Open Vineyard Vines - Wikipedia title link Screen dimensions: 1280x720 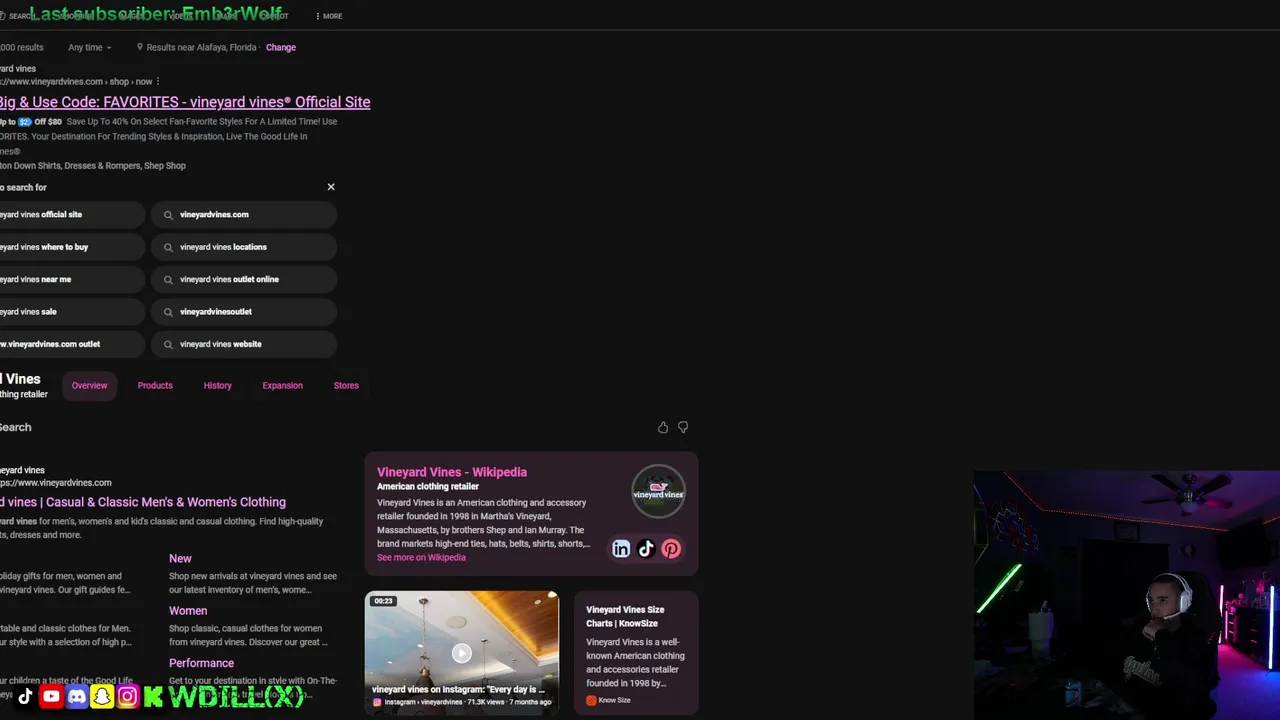(452, 472)
